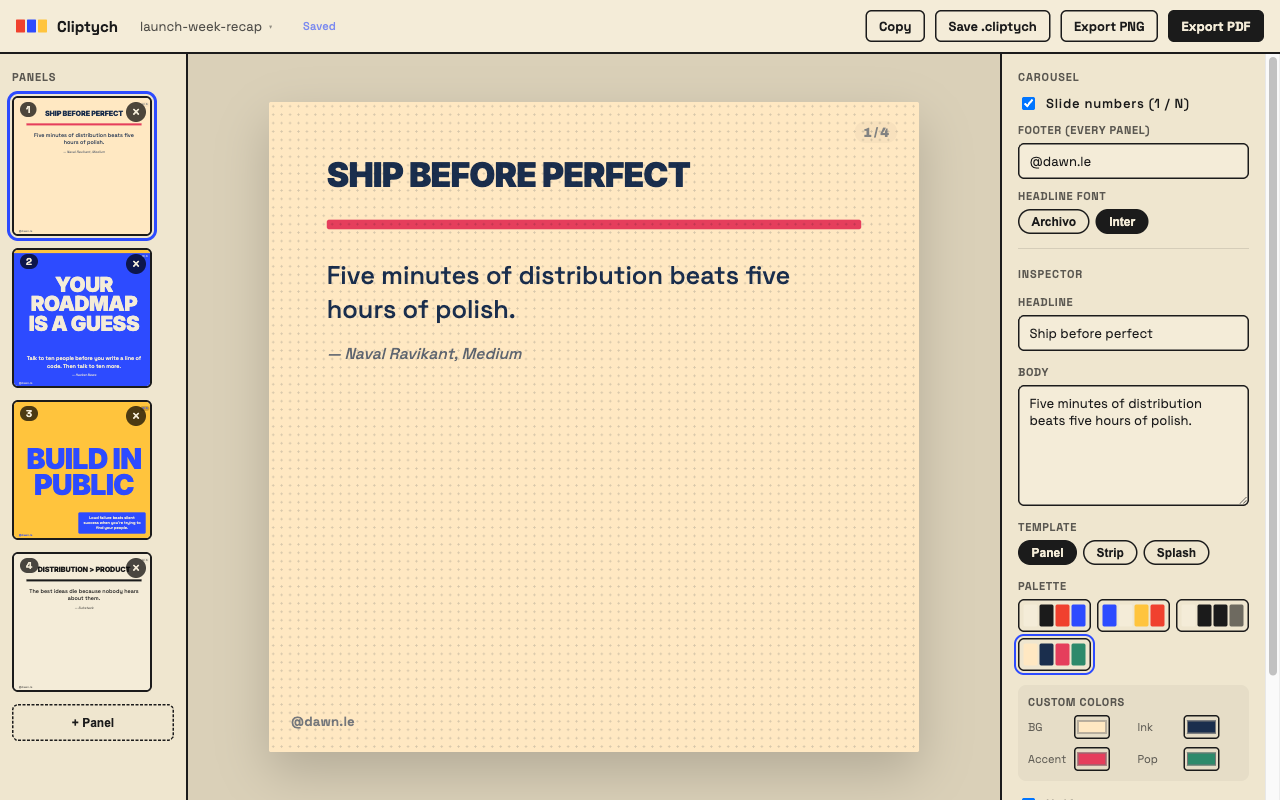This screenshot has height=800, width=1280.
Task: Toggle Slide numbers checkbox
Action: (1028, 104)
